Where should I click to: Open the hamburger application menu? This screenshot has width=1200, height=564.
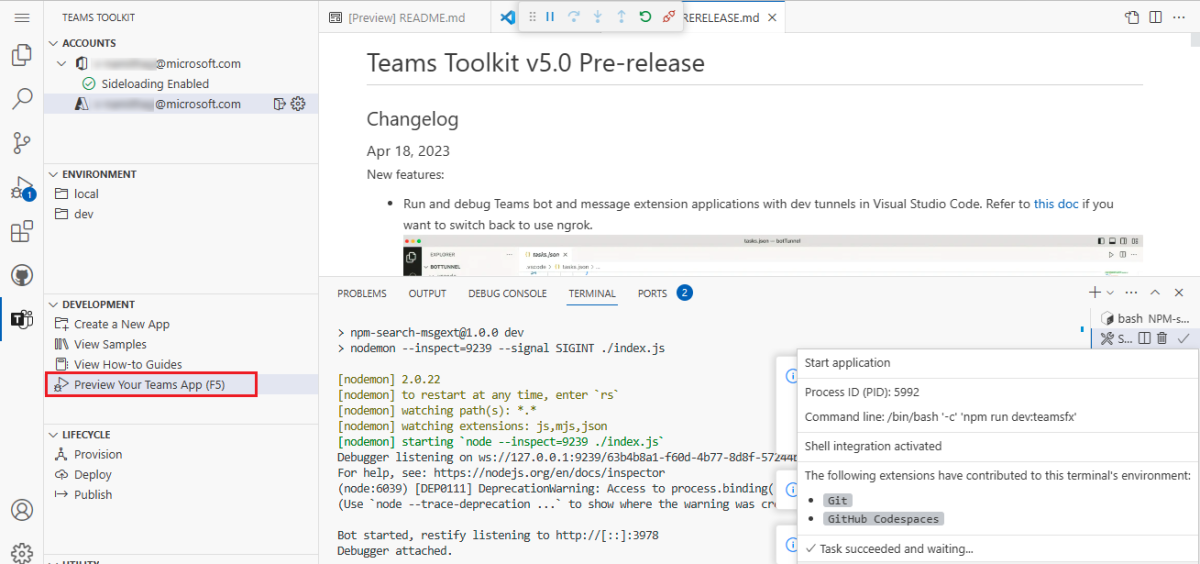[x=22, y=17]
